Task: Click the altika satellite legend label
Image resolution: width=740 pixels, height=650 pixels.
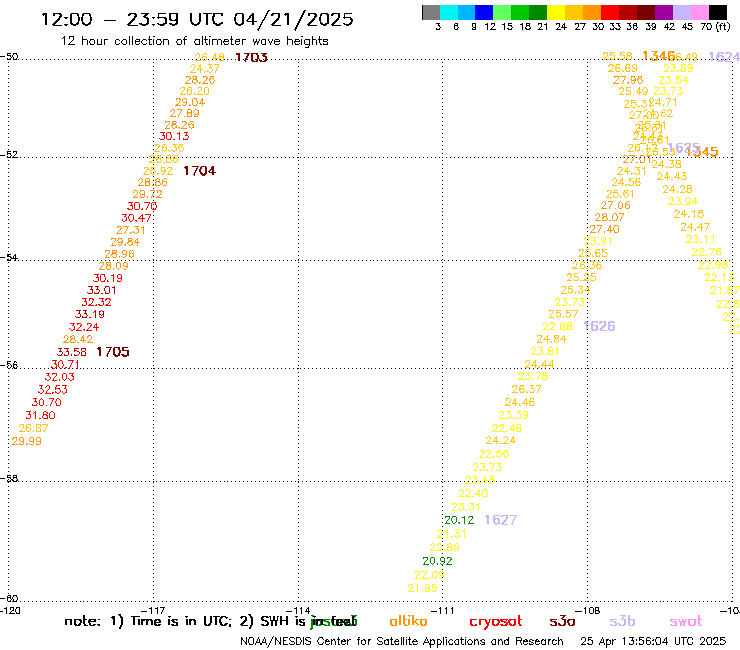Action: pyautogui.click(x=408, y=621)
